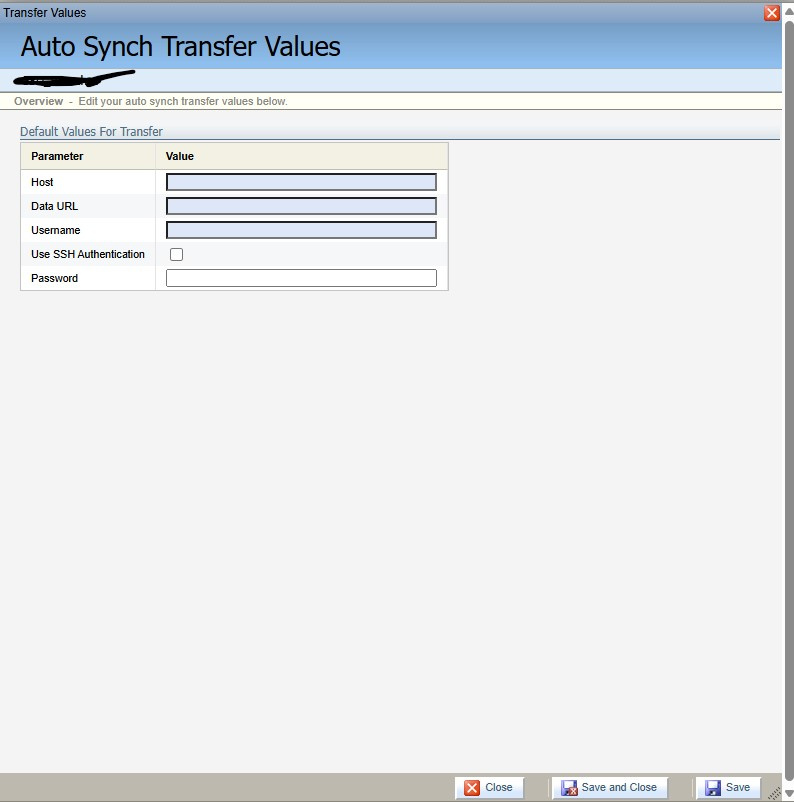
Task: Select the Username input field
Action: [x=301, y=230]
